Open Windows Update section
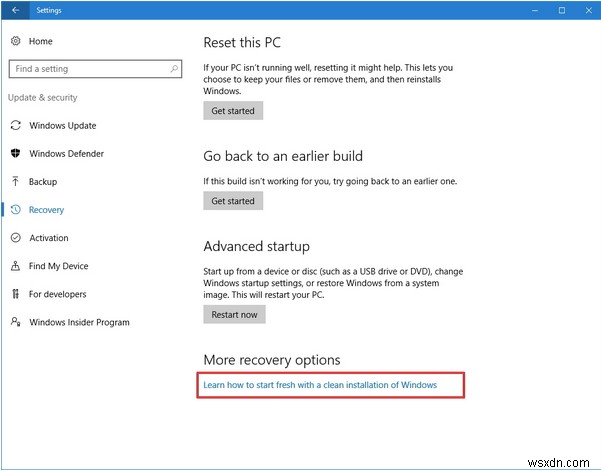 [x=63, y=126]
